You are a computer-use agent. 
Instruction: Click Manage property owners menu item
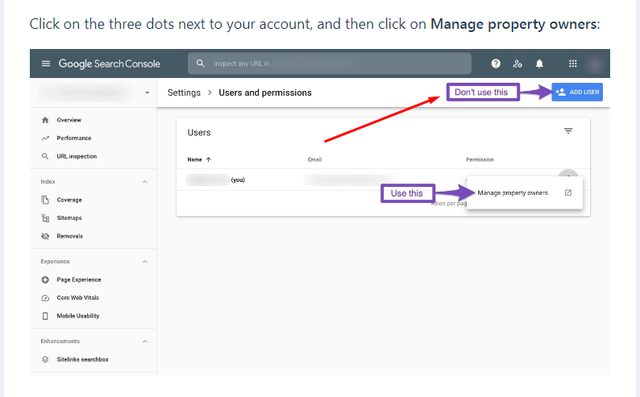pos(524,193)
